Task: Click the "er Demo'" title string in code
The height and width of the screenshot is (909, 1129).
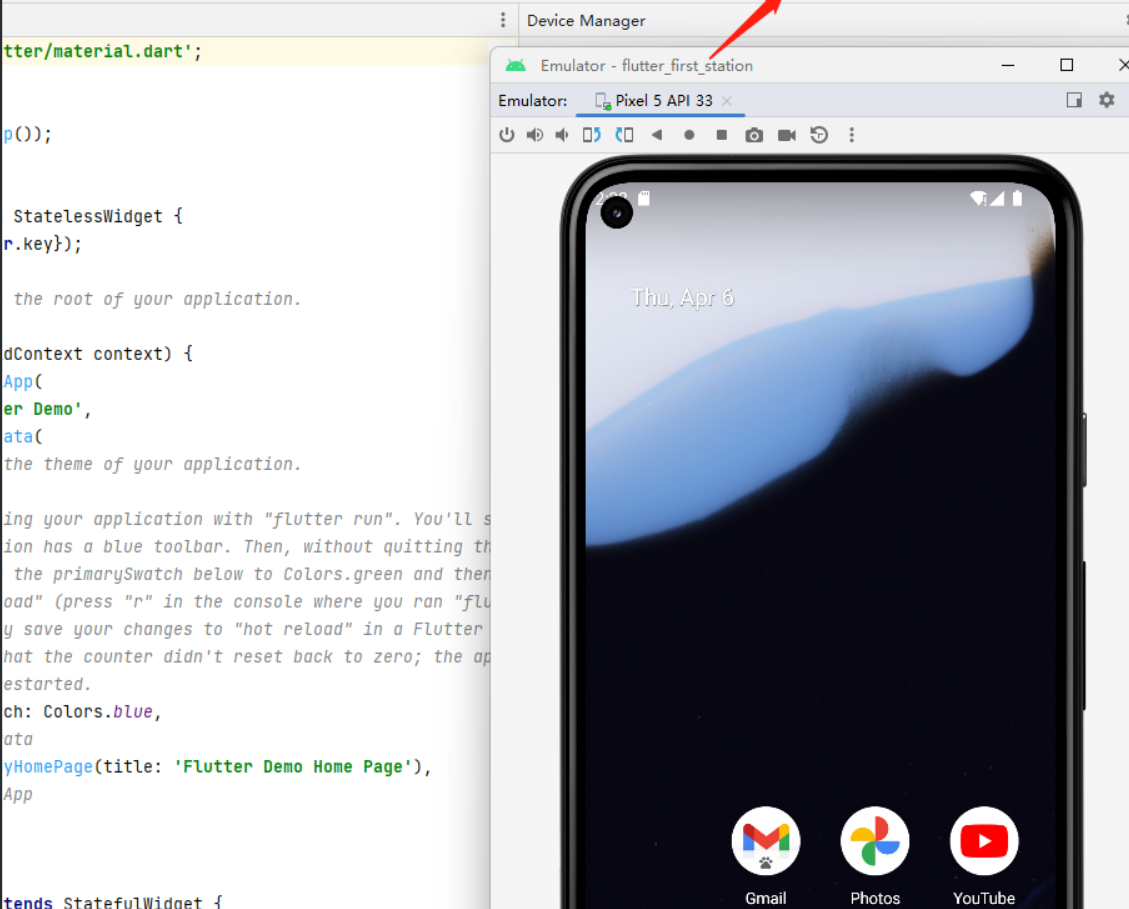Action: pos(42,409)
